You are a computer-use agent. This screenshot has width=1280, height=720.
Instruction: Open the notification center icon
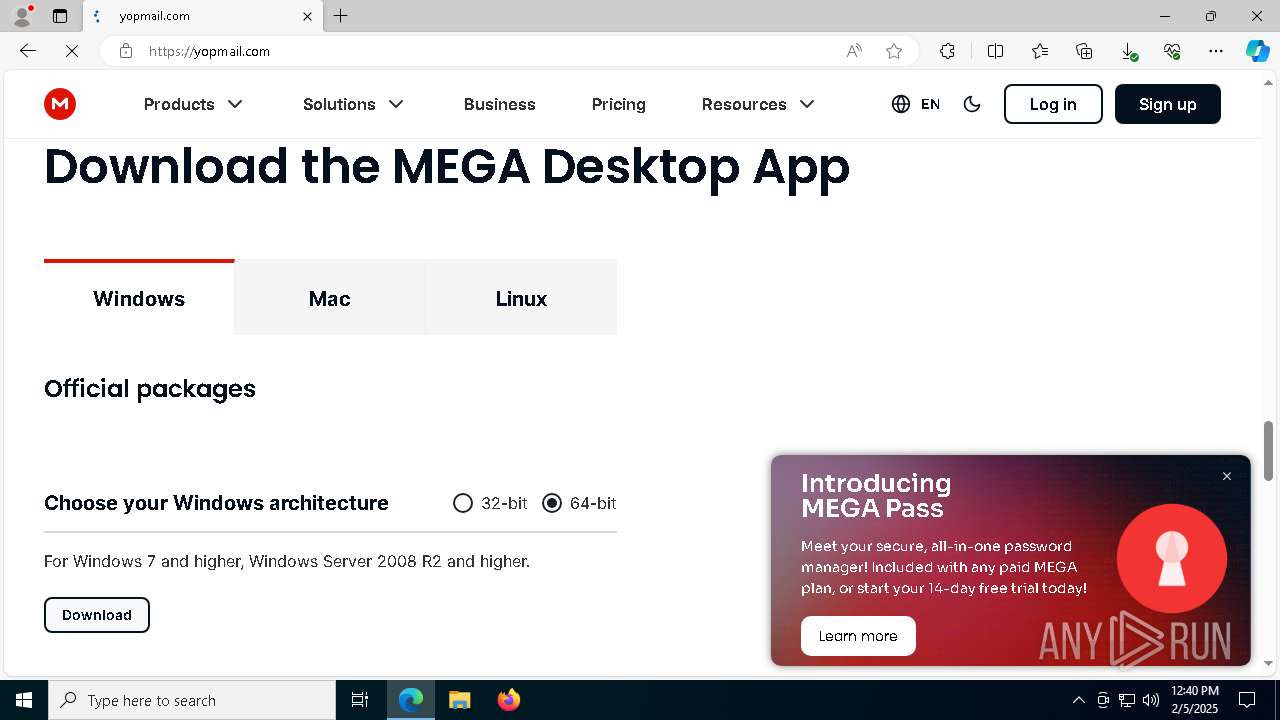[1247, 700]
